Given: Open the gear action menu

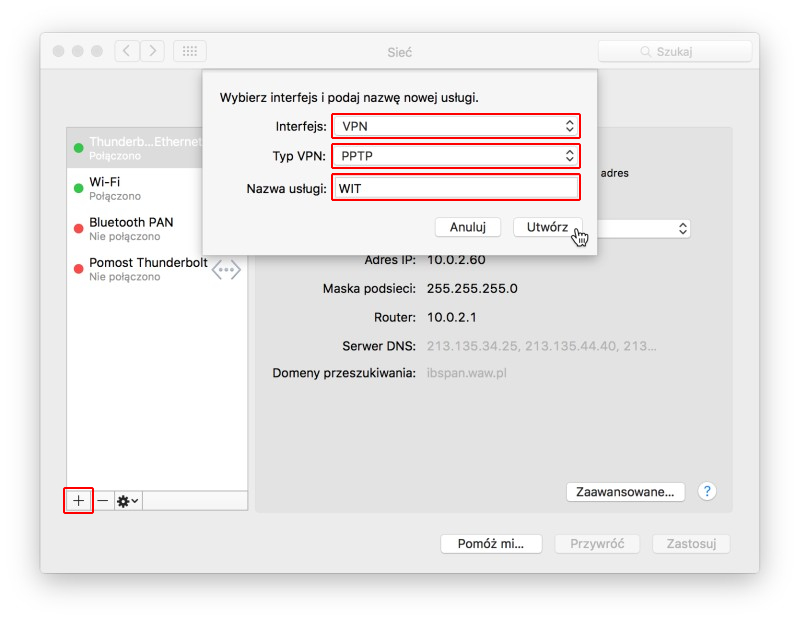Looking at the screenshot, I should point(128,500).
